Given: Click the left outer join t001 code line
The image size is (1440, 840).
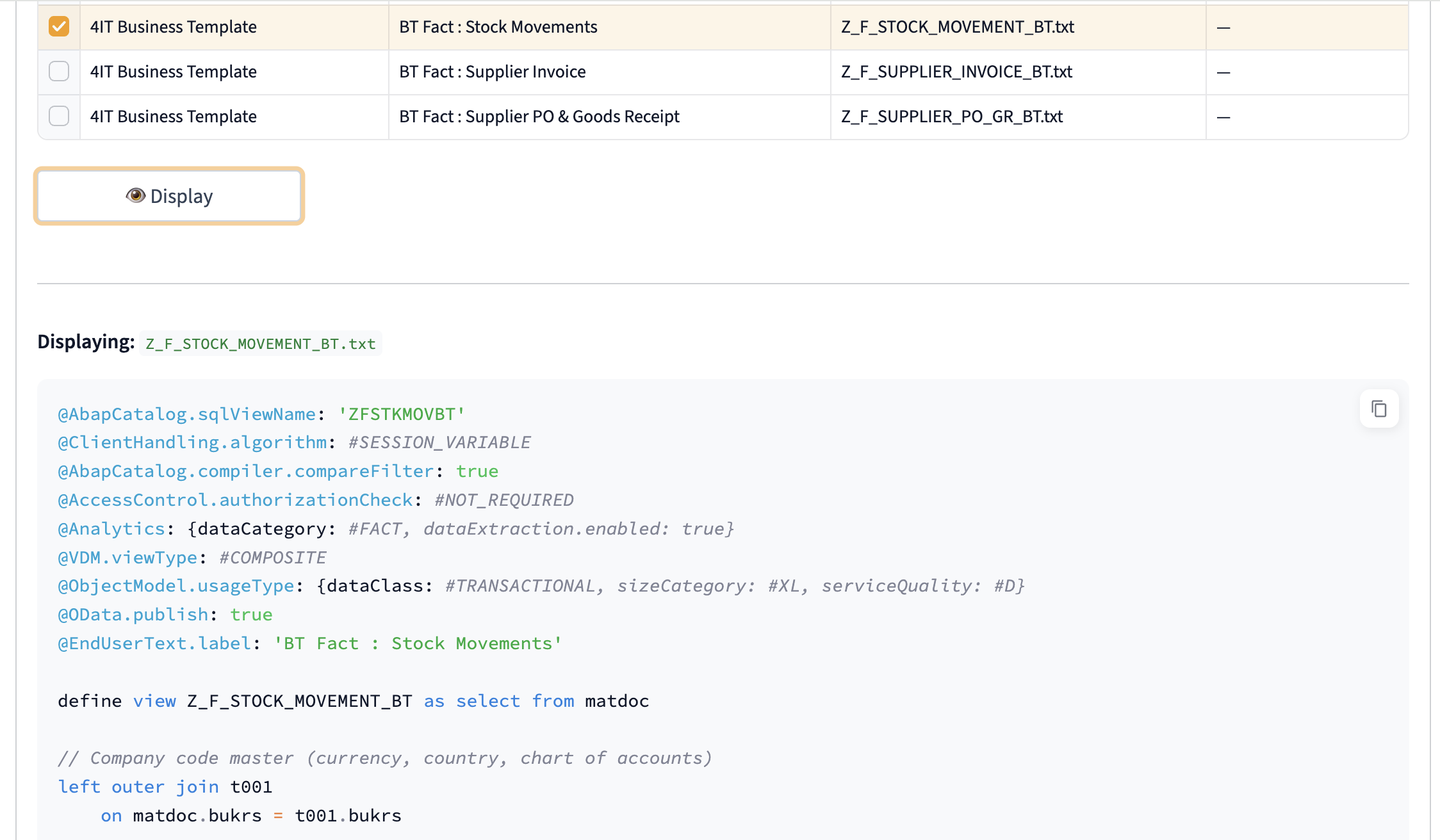Looking at the screenshot, I should point(165,786).
